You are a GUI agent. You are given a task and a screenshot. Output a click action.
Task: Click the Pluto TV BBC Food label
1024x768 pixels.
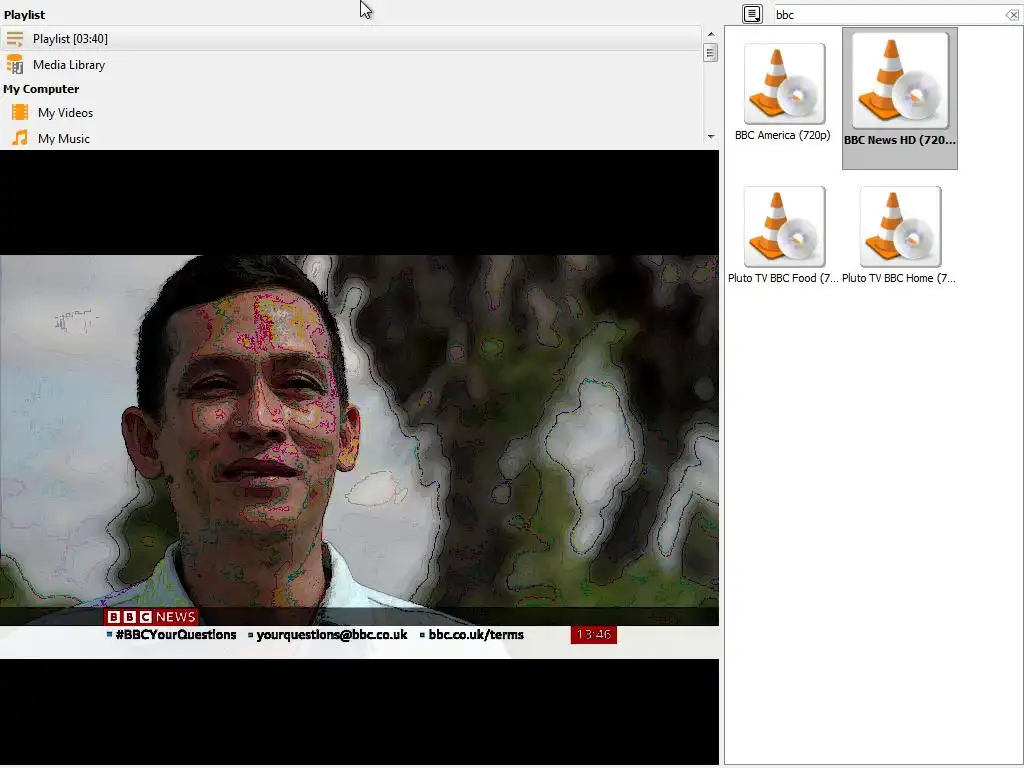coord(783,278)
